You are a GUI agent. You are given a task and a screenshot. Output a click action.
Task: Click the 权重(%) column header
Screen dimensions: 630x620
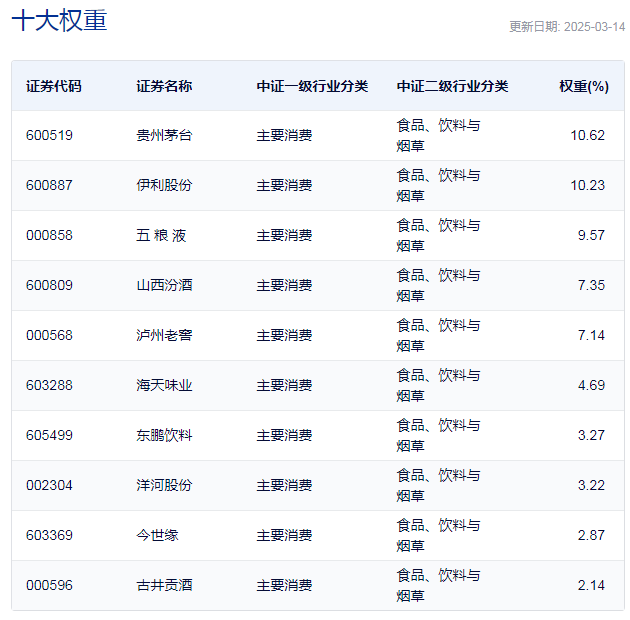(x=584, y=86)
